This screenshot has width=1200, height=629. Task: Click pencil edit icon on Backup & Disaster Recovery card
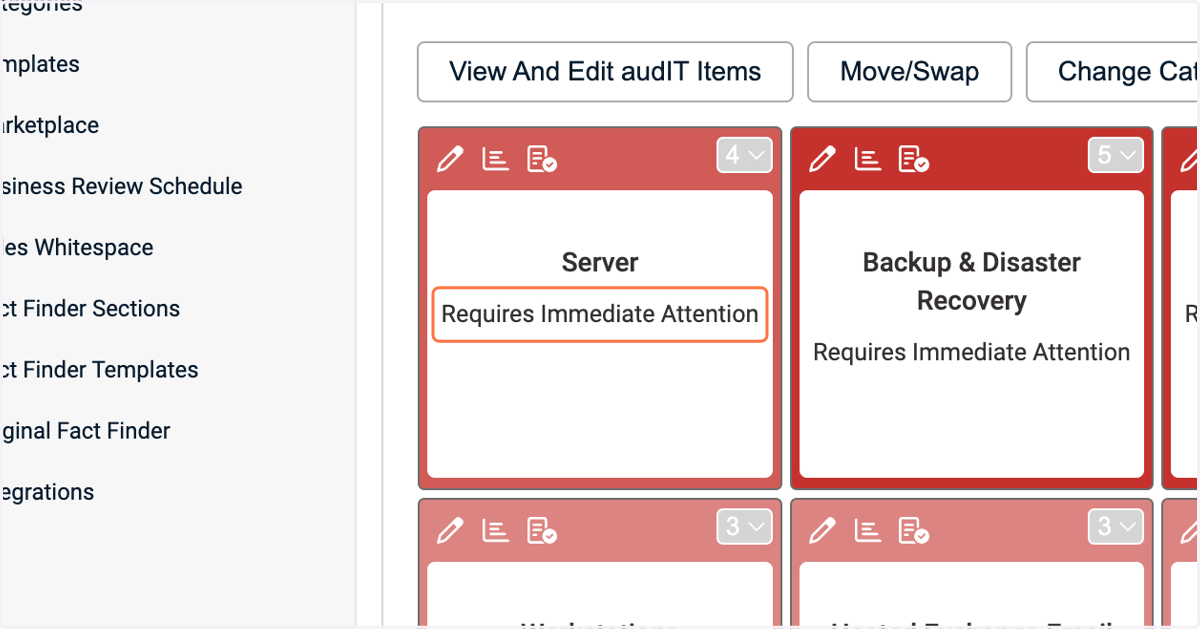(x=822, y=158)
